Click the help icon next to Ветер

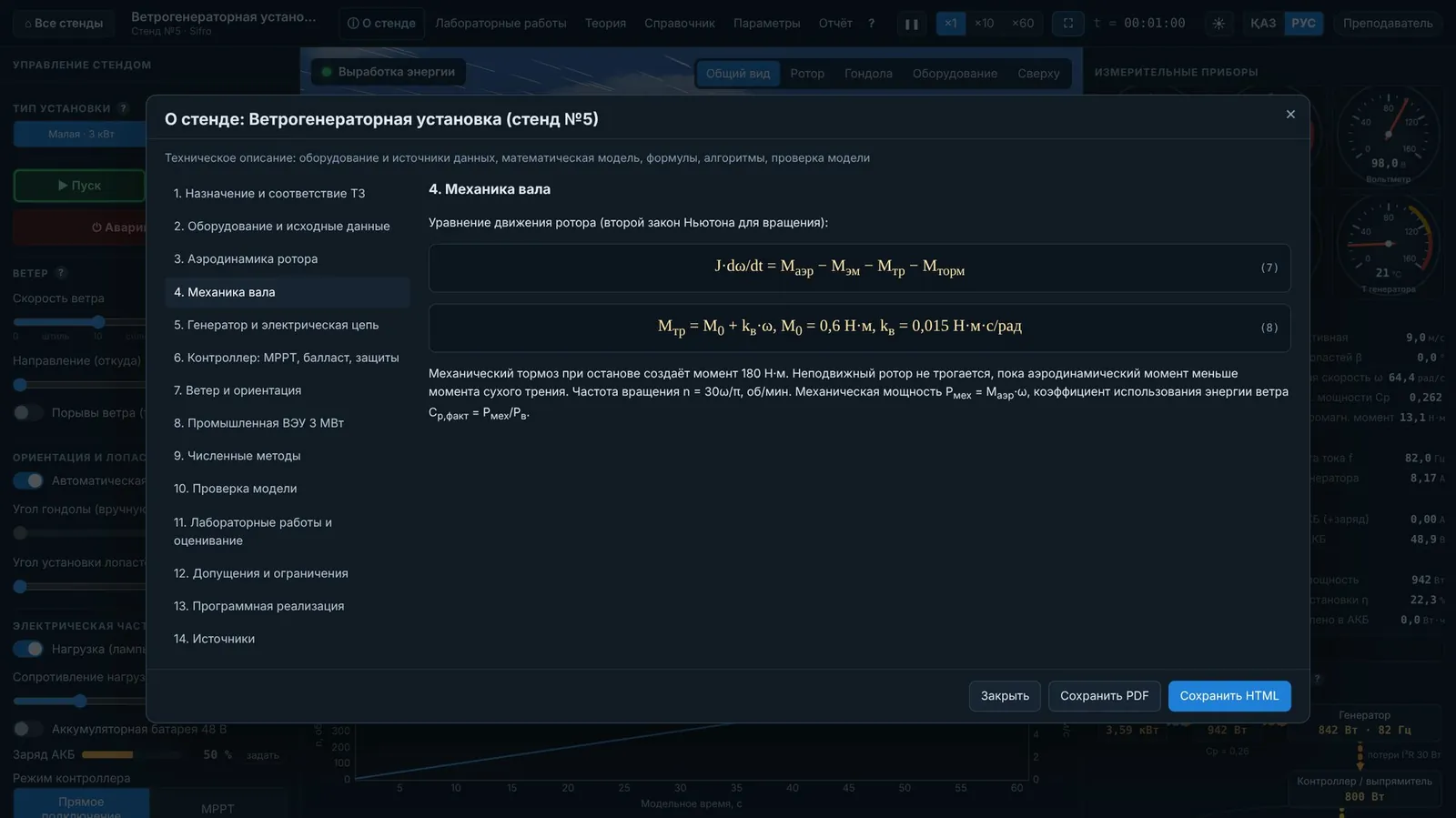point(61,273)
